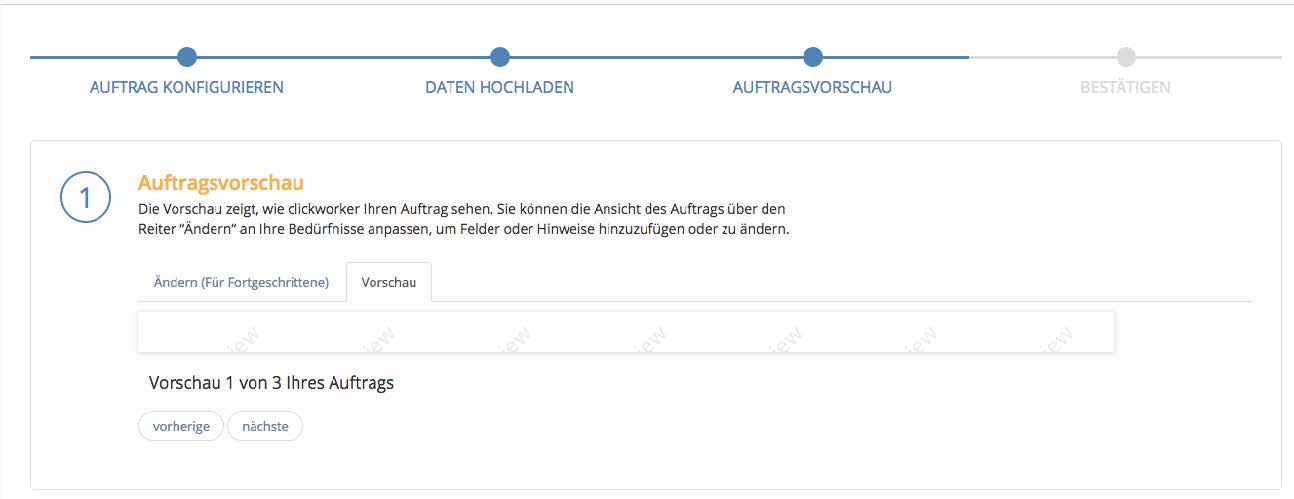The width and height of the screenshot is (1294, 499).
Task: Click the Bestätigen step label
Action: point(1125,87)
